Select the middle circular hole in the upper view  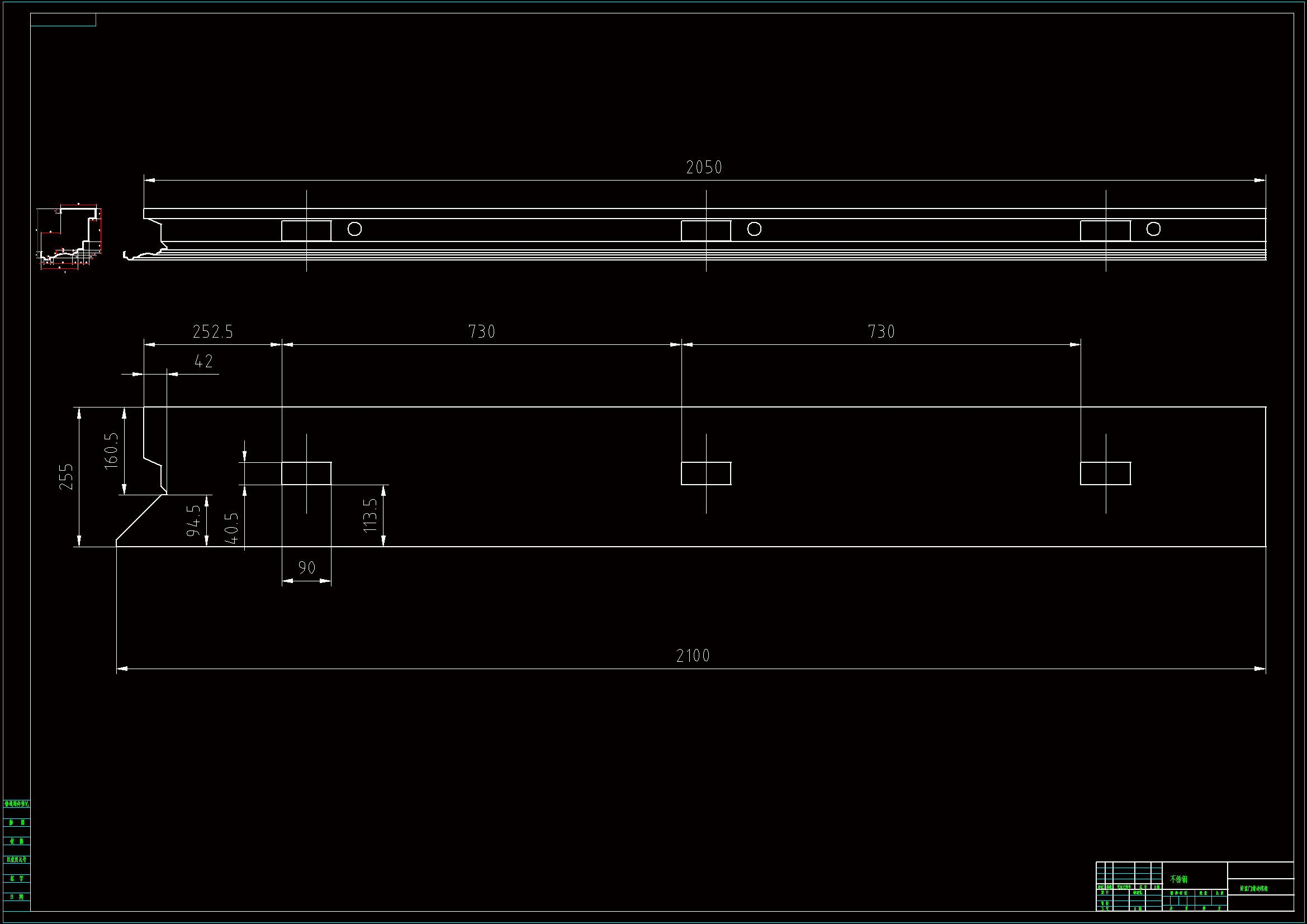(754, 229)
